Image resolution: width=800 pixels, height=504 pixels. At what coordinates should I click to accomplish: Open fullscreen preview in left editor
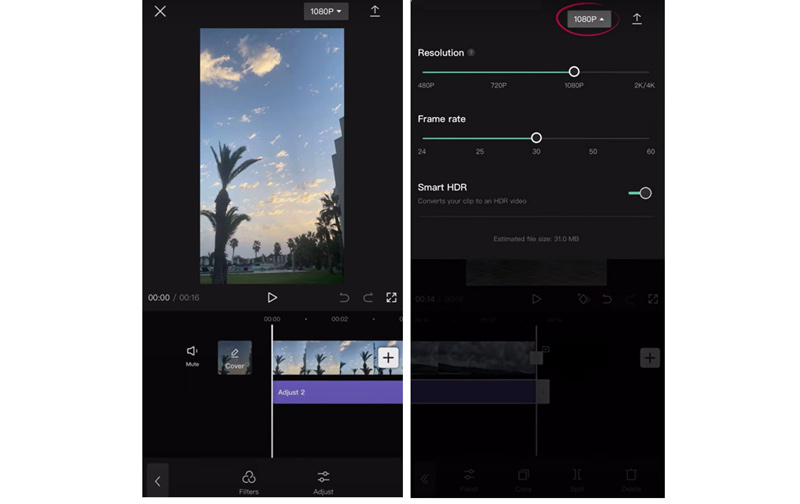click(392, 297)
